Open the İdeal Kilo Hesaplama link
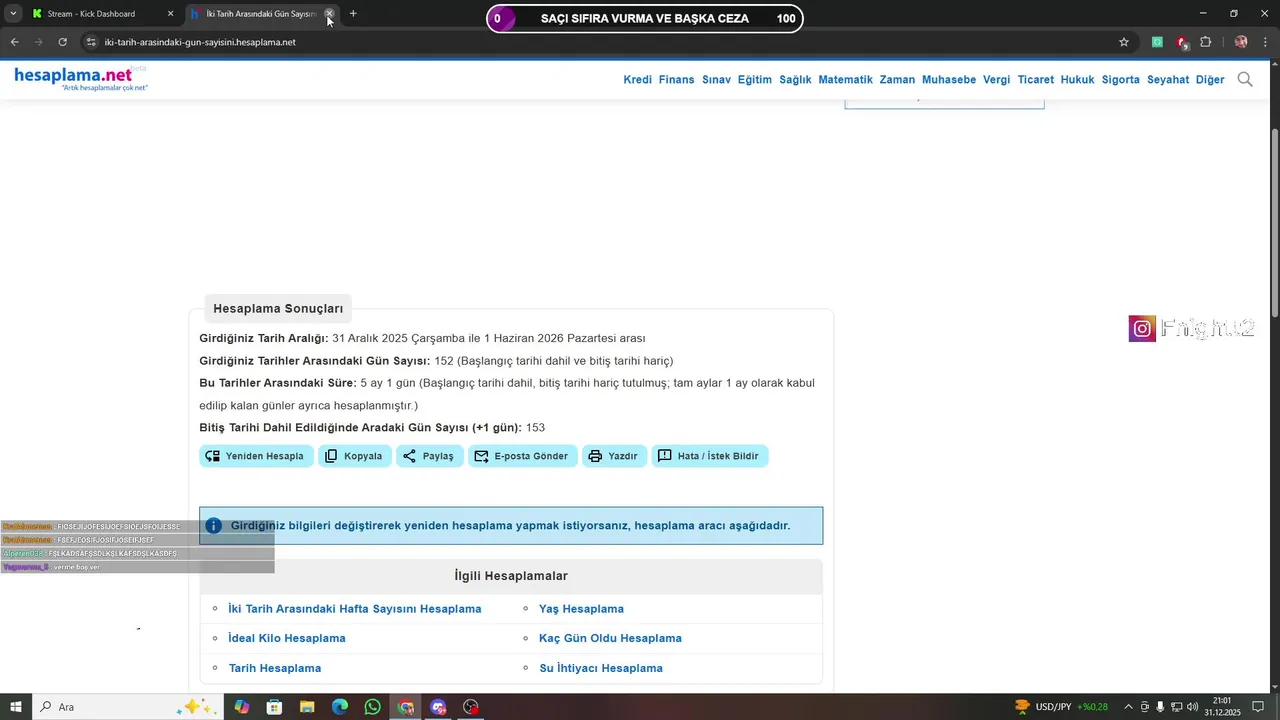The image size is (1280, 720). [x=287, y=638]
